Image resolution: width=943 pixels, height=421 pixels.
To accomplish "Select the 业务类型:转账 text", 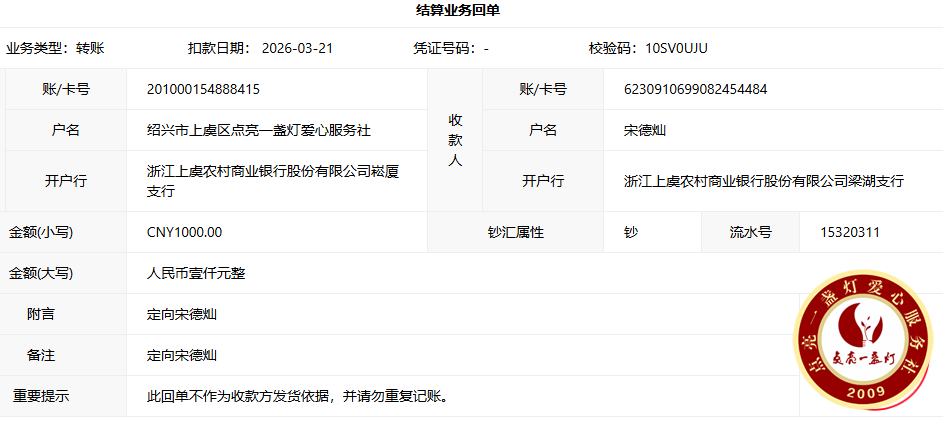I will (x=55, y=49).
